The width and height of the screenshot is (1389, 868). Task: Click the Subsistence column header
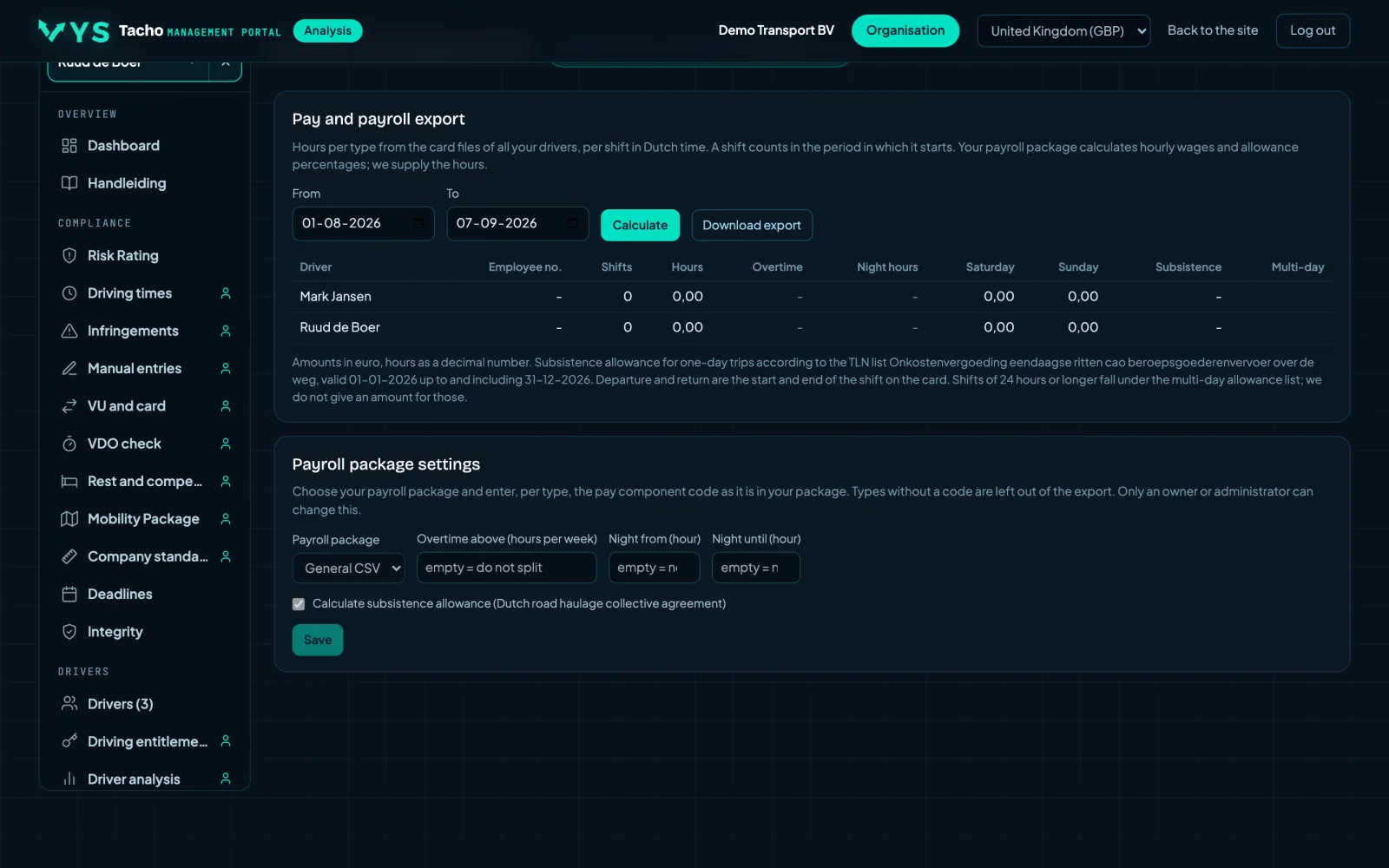(1188, 267)
